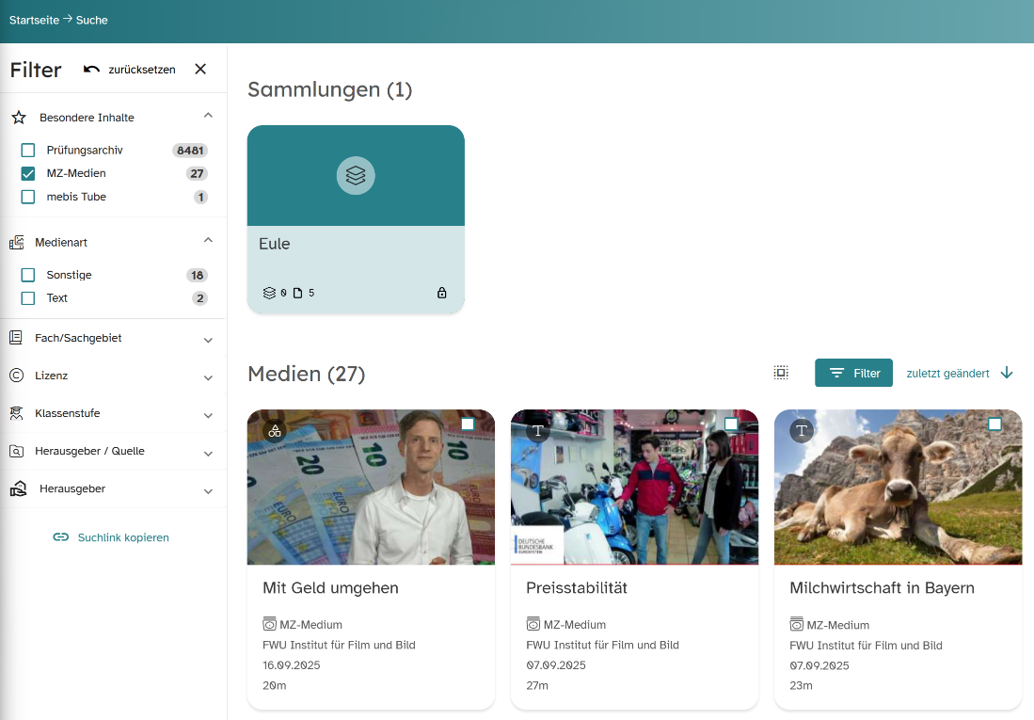Go to Startseite in the breadcrumb
This screenshot has height=720, width=1034.
point(34,20)
